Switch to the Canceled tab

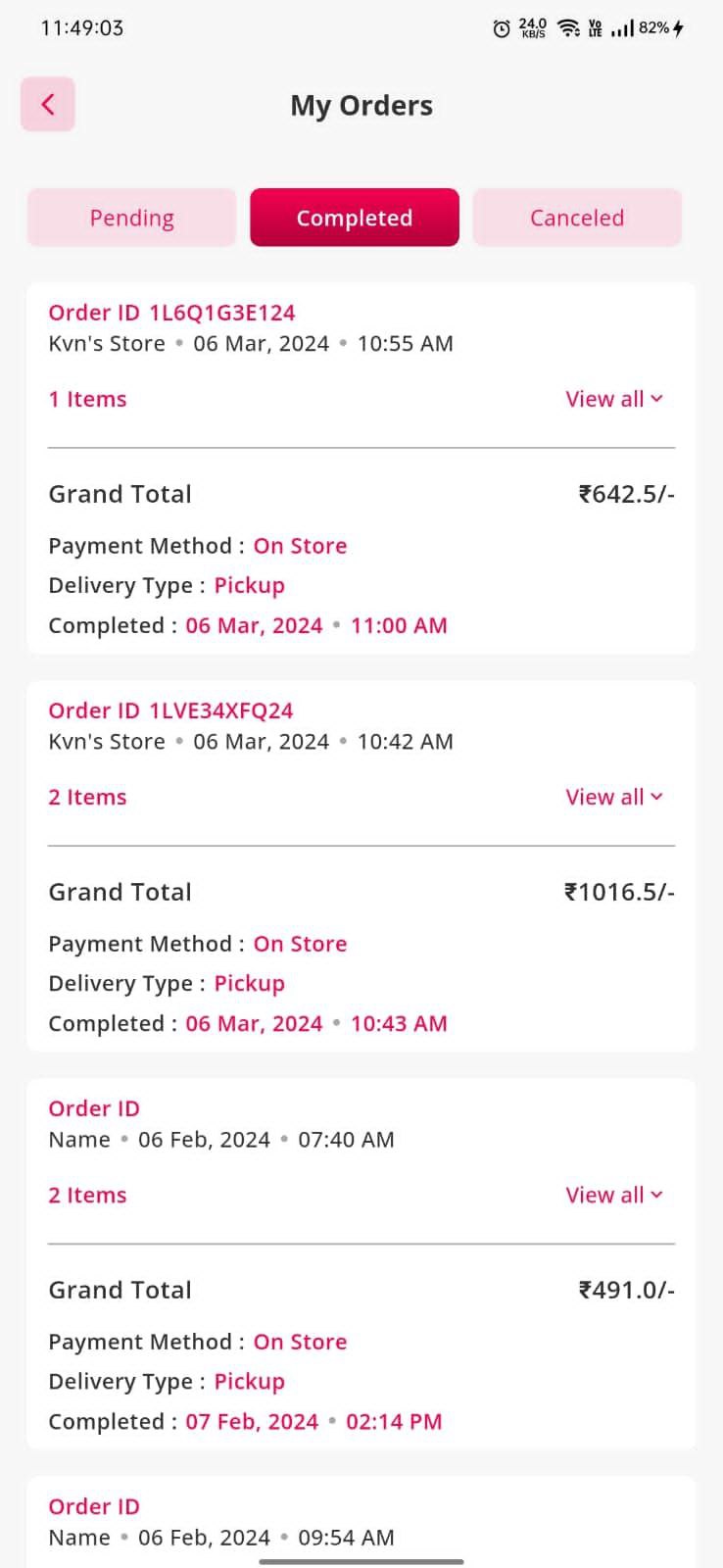point(577,218)
